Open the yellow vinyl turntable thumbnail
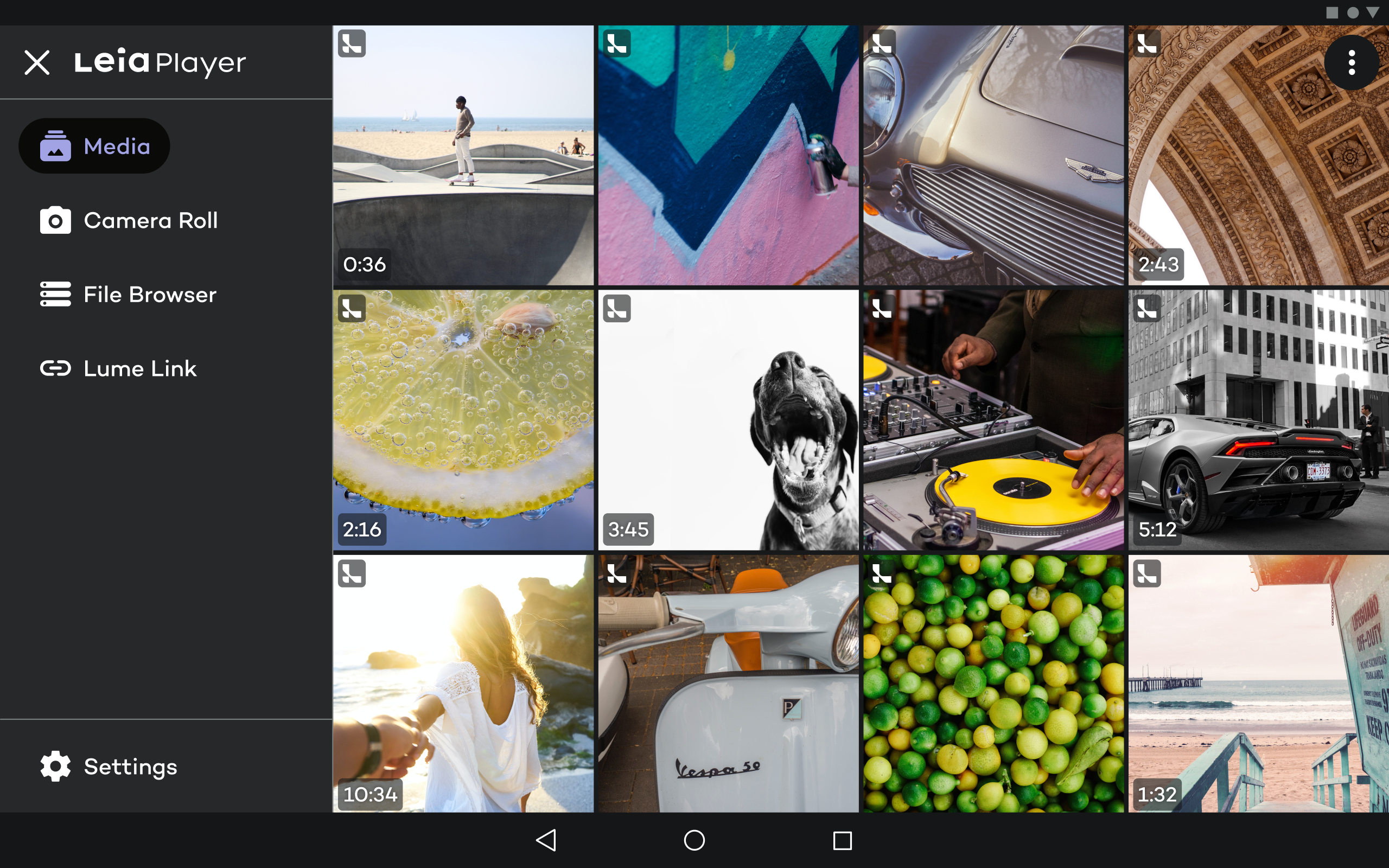The height and width of the screenshot is (868, 1389). point(993,420)
